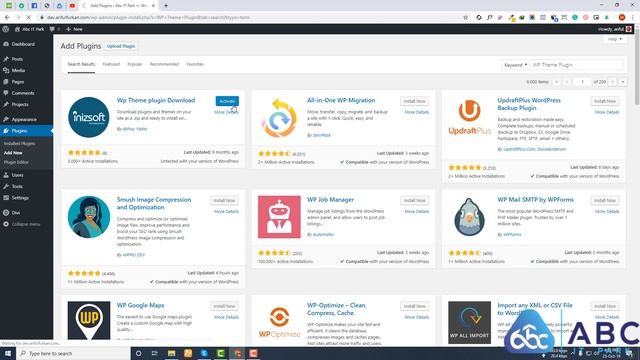The image size is (640, 360).
Task: View More Details for Smush
Action: [226, 212]
